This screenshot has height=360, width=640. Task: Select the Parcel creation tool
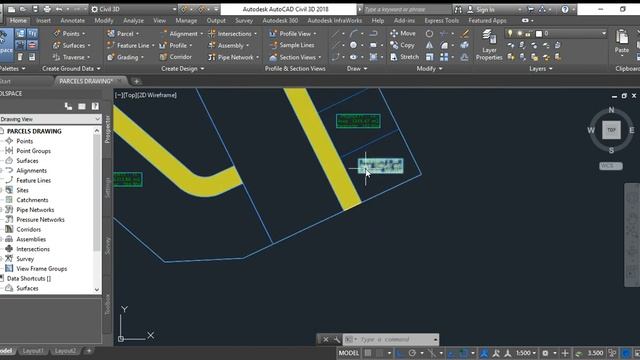point(122,33)
